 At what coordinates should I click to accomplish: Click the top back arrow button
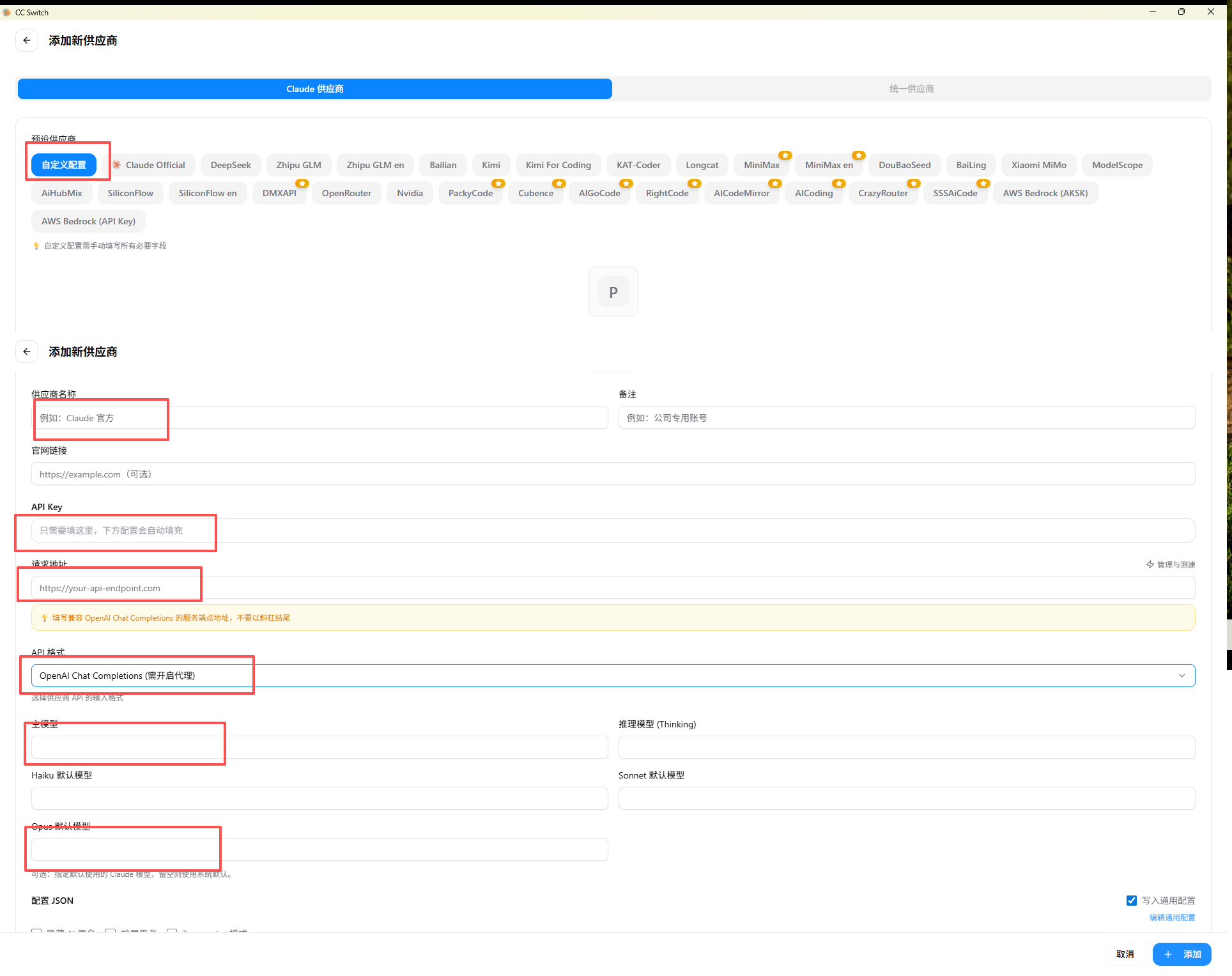pos(27,40)
